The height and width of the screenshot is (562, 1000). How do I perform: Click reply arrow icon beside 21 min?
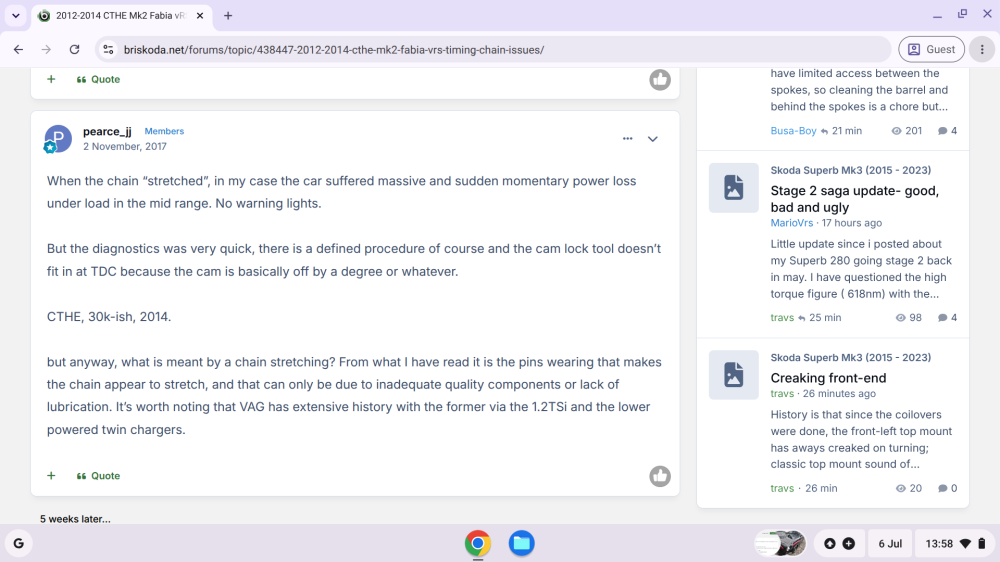824,131
